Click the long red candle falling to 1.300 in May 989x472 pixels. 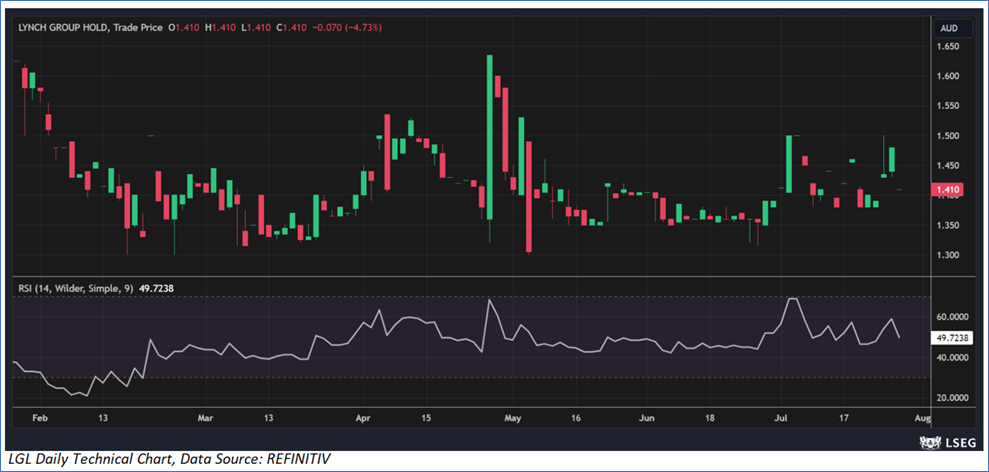529,197
